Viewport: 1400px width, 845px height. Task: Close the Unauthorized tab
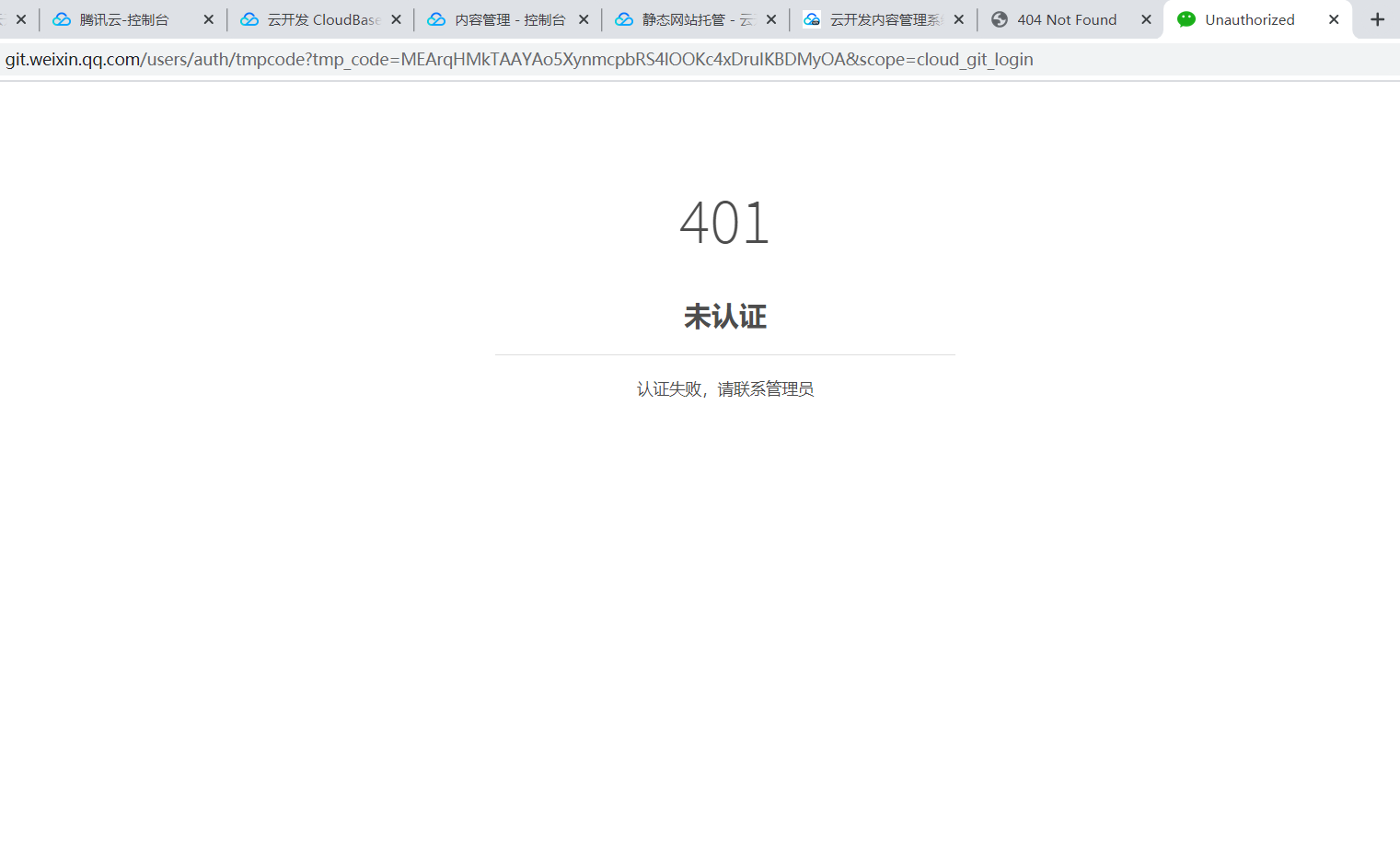click(x=1334, y=18)
